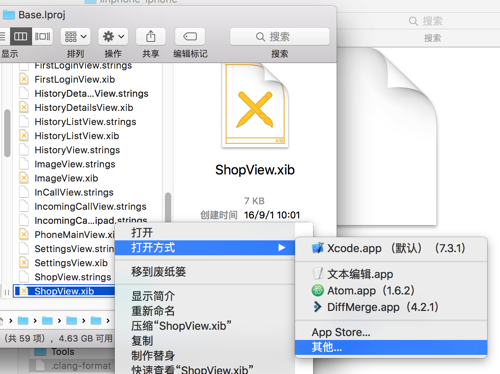The width and height of the screenshot is (500, 374).
Task: Click the document icon beside InCallView.strings
Action: tap(24, 193)
